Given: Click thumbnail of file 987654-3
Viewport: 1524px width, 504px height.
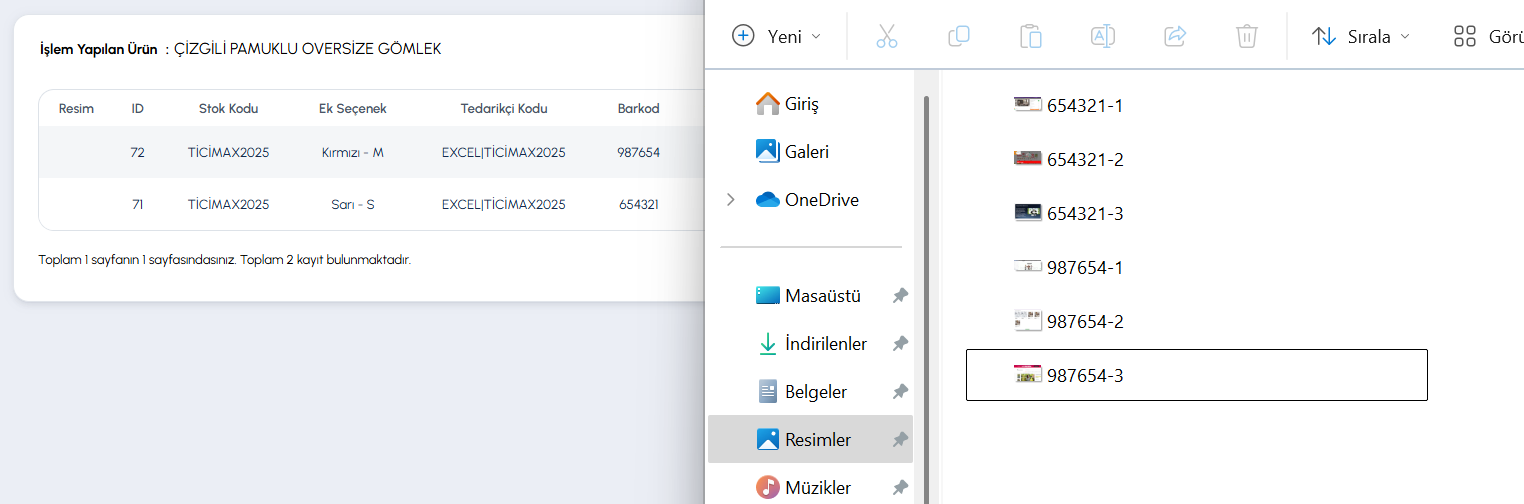Looking at the screenshot, I should click(1028, 375).
